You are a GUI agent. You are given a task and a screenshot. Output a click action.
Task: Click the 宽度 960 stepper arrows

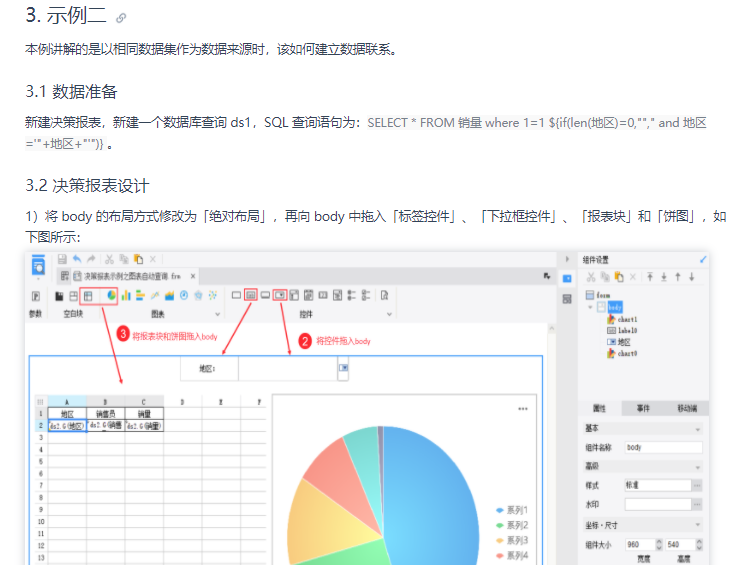click(658, 544)
